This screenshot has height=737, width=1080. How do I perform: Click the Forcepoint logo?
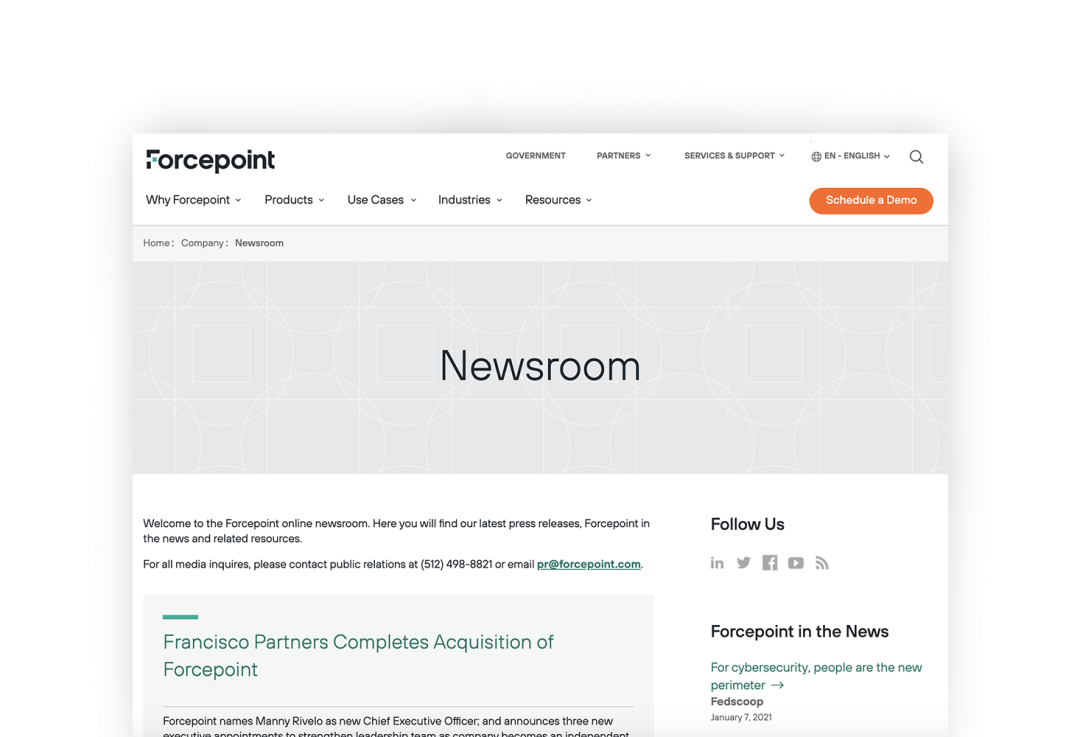[210, 160]
